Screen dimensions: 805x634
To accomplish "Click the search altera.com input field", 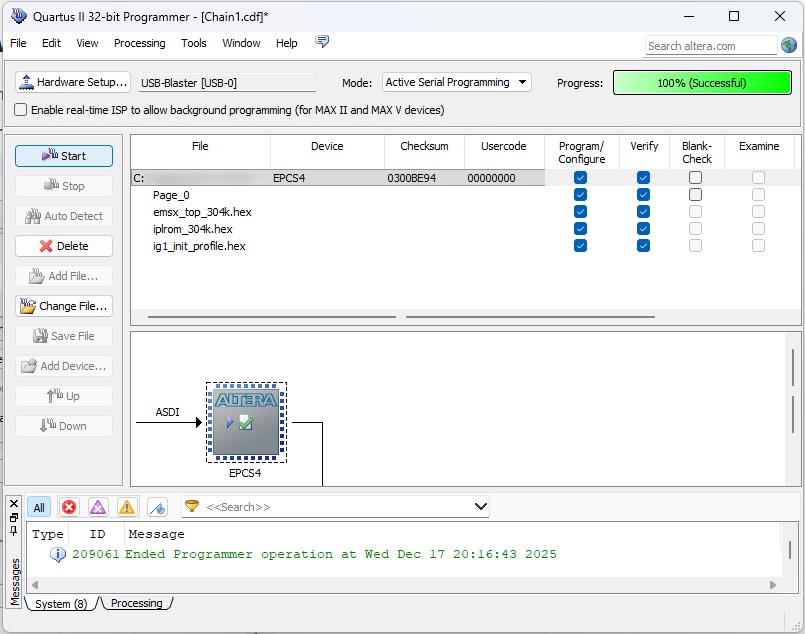I will tap(710, 45).
